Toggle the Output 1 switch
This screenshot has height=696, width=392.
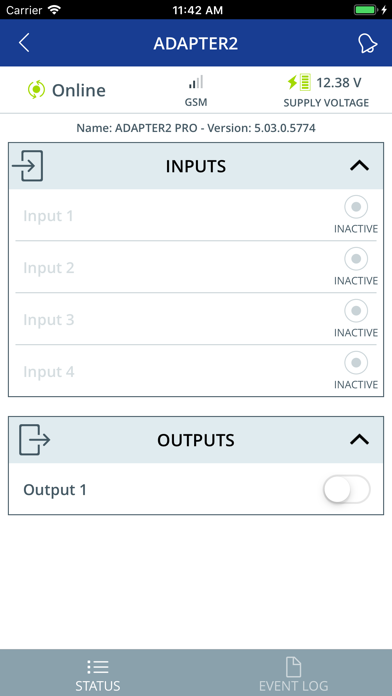[x=347, y=489]
